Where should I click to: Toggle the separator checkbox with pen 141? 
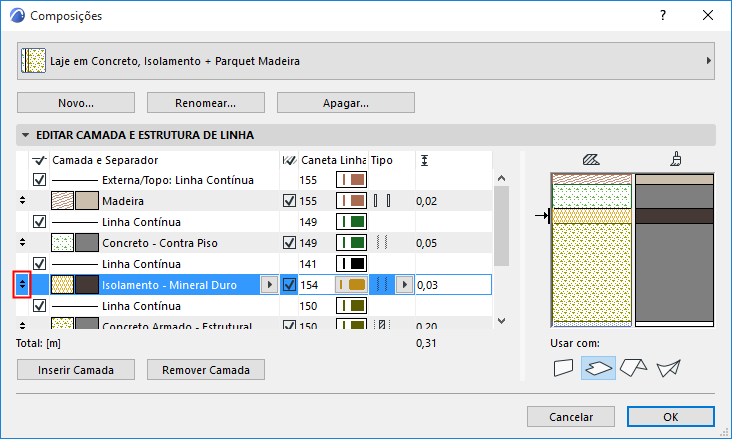tap(39, 263)
